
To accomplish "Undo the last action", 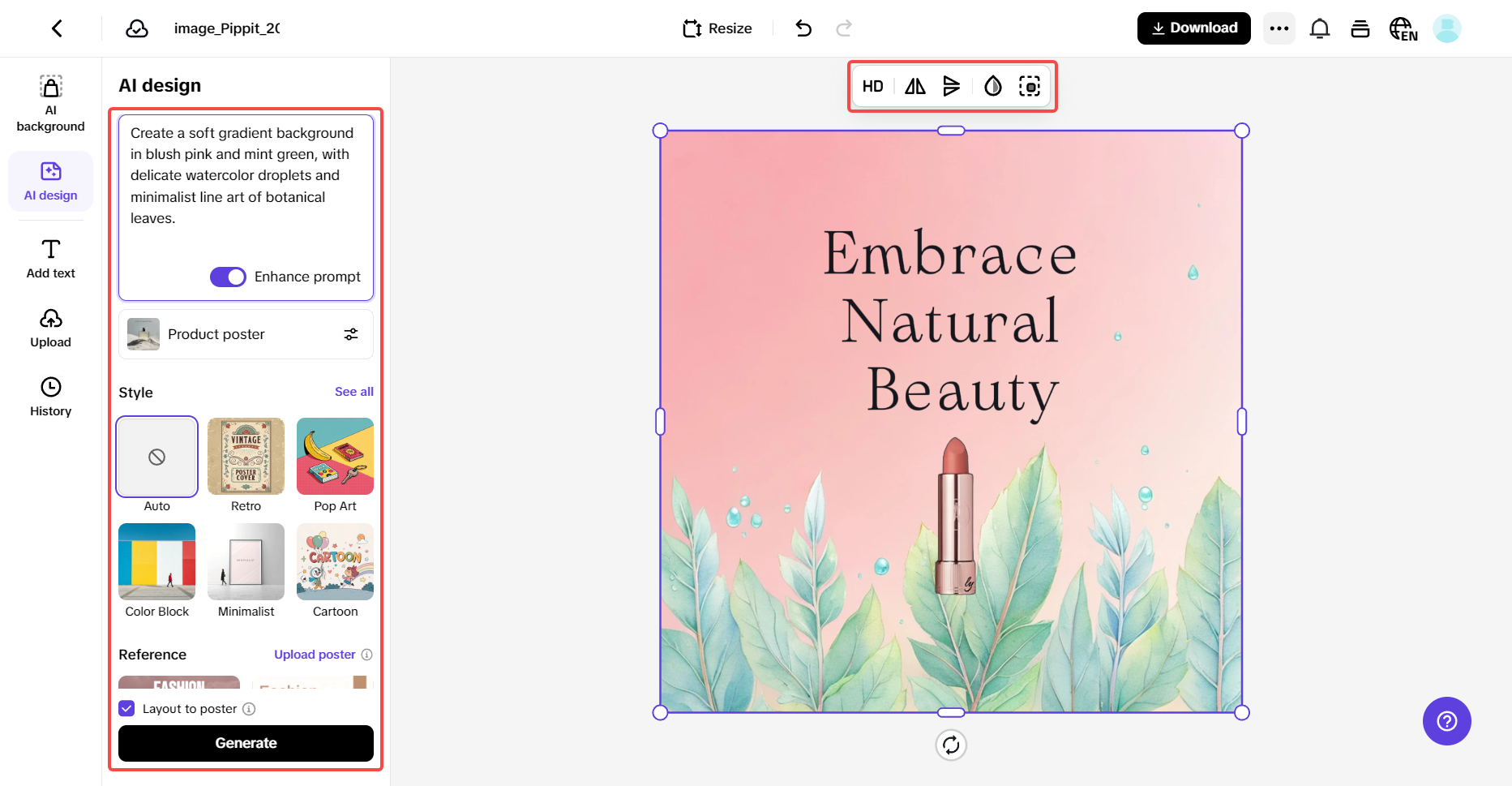I will point(803,28).
